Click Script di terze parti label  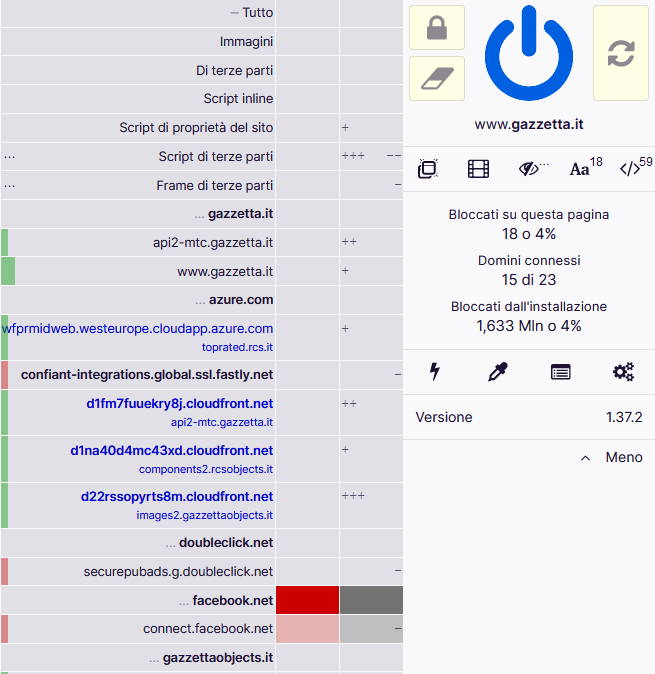point(215,156)
